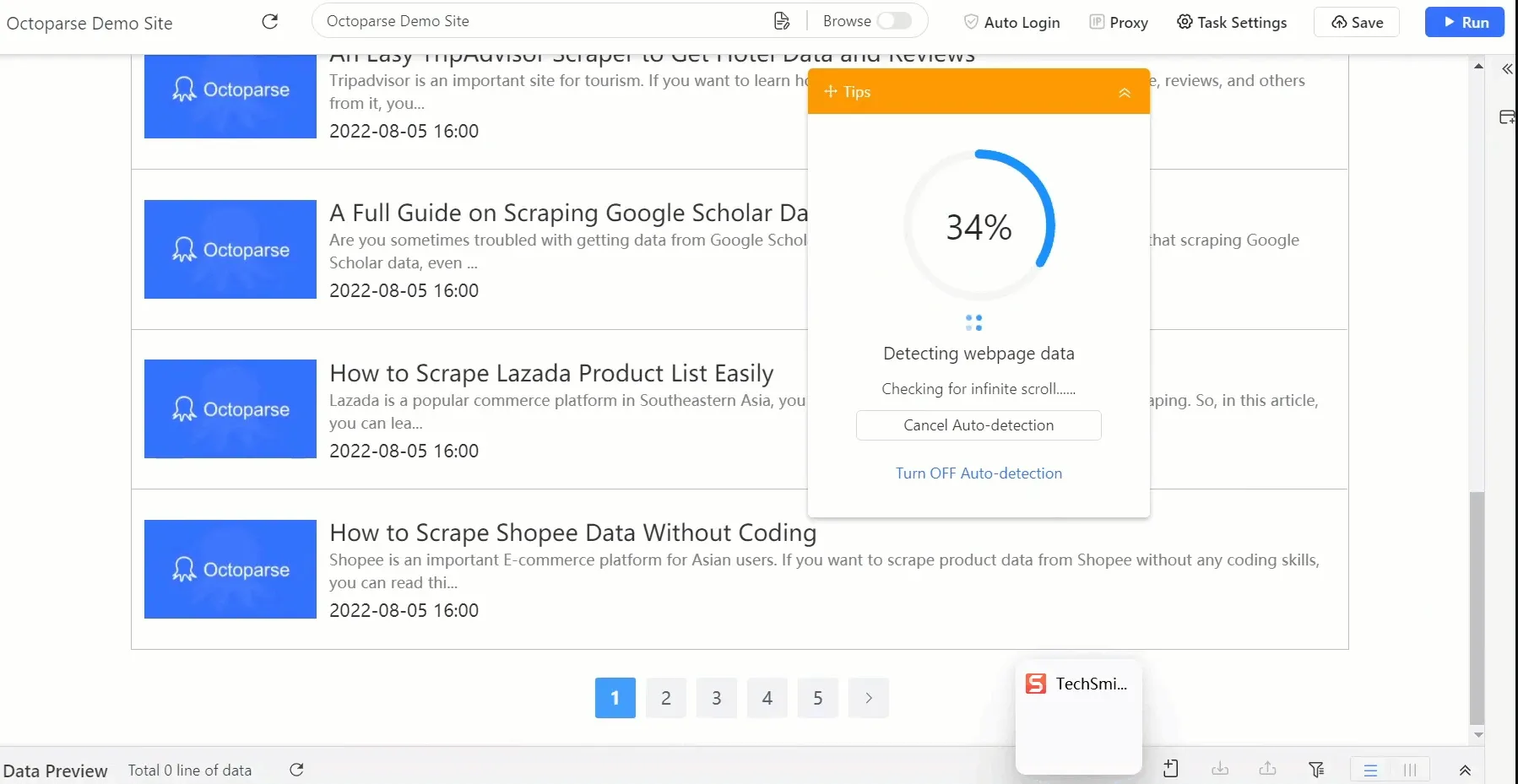Viewport: 1518px width, 784px height.
Task: Toggle the Browse mode switch
Action: click(893, 21)
